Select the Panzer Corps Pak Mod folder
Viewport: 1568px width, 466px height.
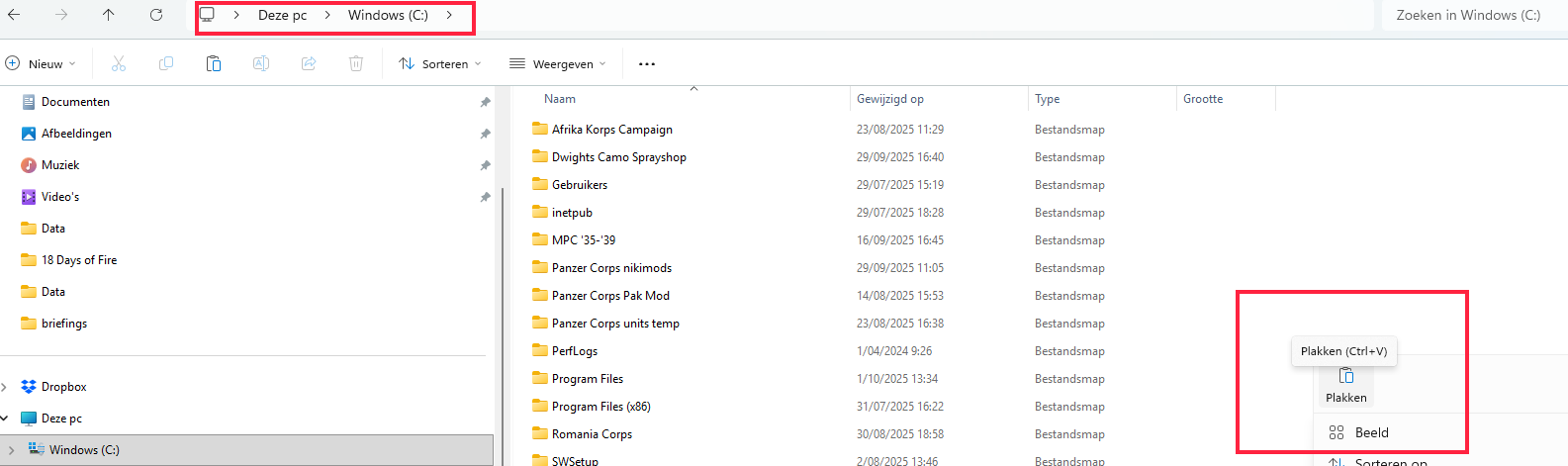point(610,296)
